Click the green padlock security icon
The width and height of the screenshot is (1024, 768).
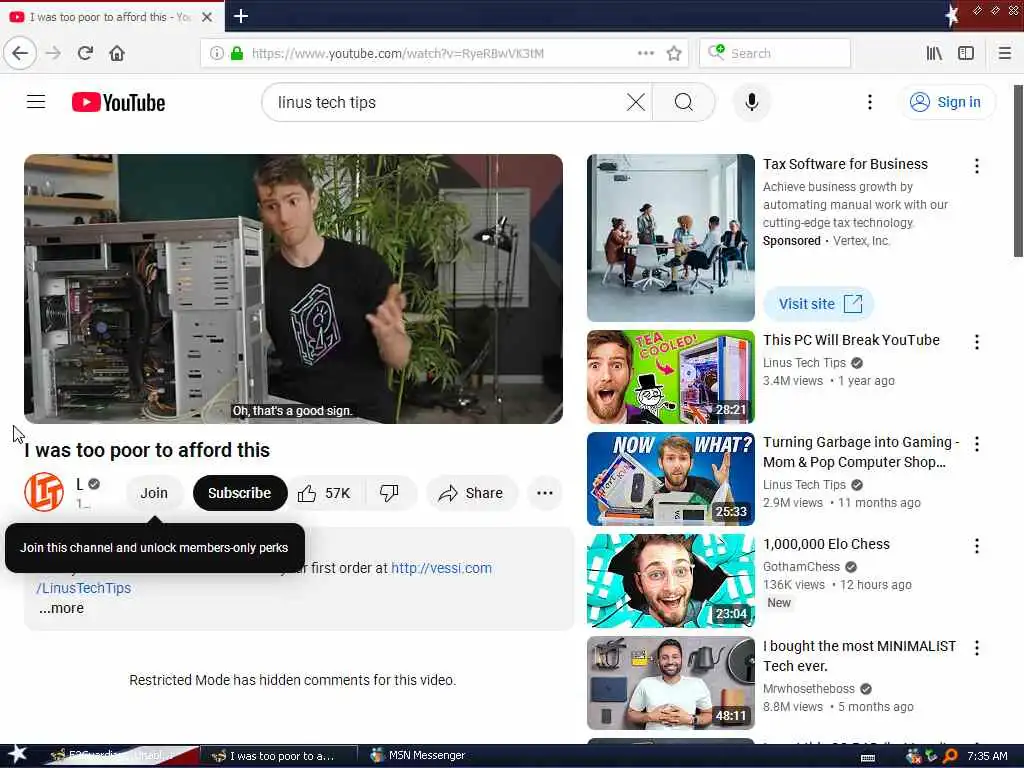click(x=236, y=53)
